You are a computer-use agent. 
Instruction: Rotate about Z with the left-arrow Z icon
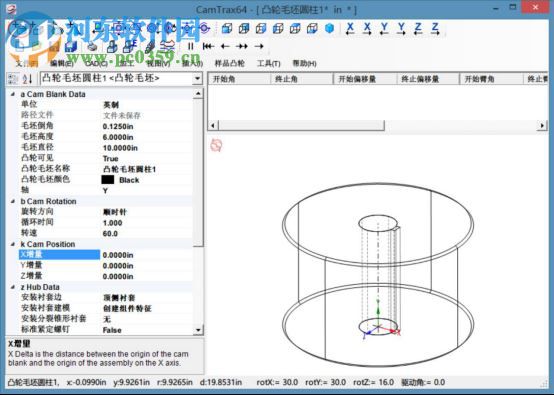(x=418, y=28)
